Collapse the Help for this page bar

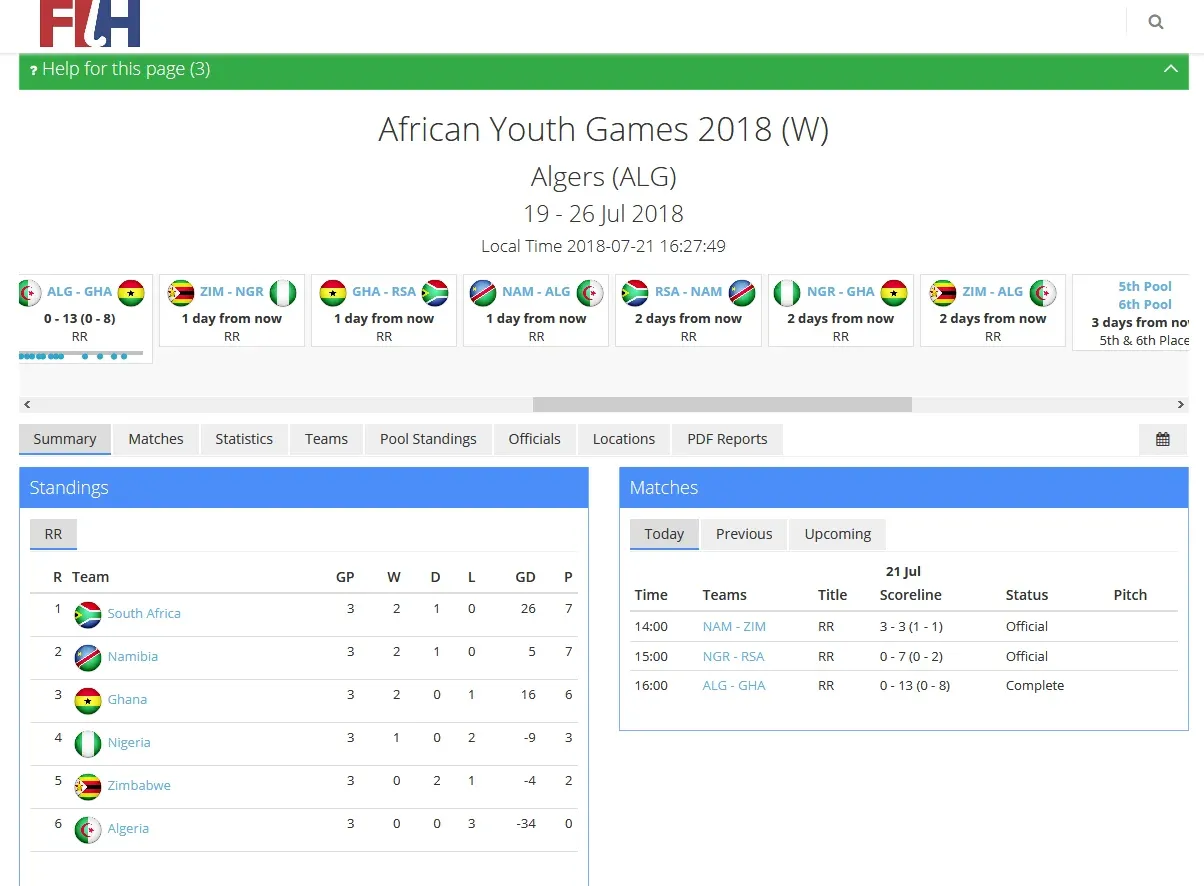pos(1170,69)
